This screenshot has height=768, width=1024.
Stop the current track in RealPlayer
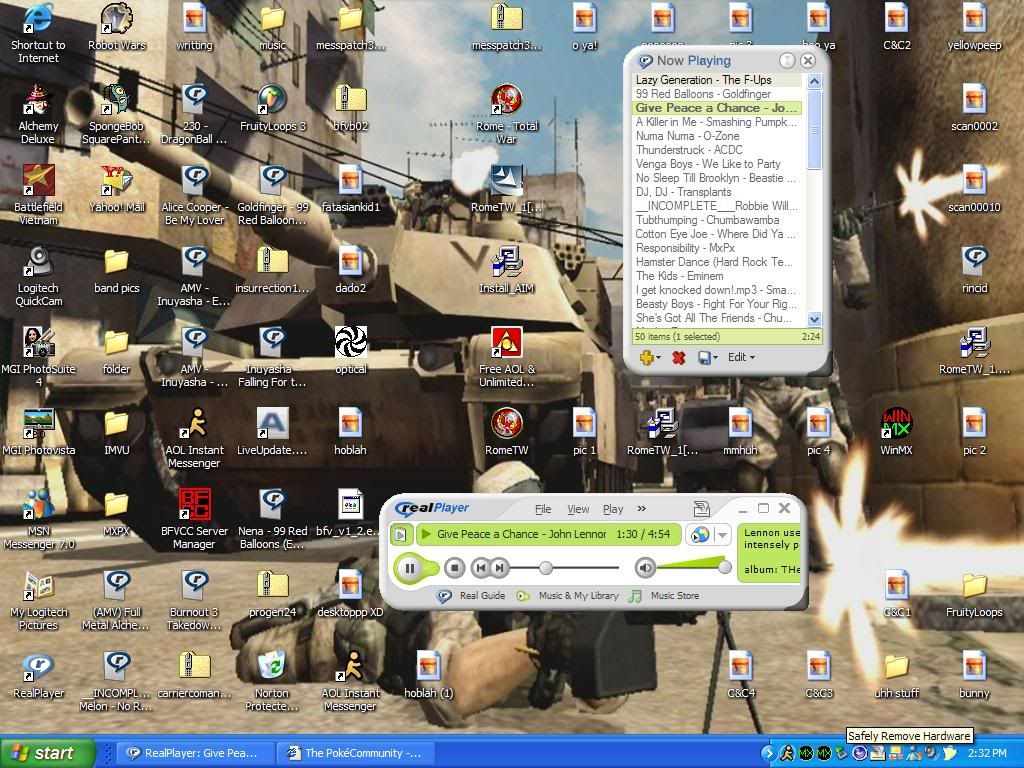point(455,568)
